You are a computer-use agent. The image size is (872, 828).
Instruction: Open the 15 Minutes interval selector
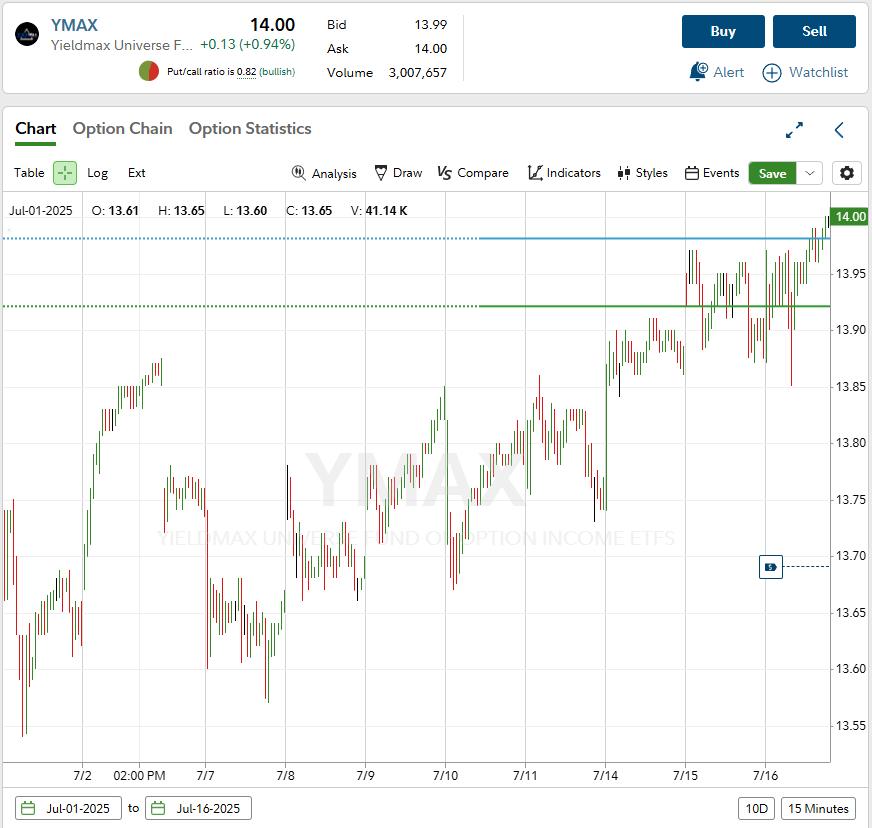[x=818, y=808]
